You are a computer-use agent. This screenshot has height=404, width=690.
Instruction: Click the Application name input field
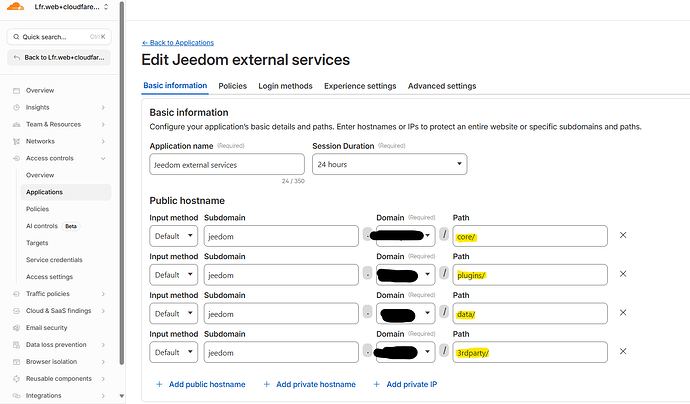[x=227, y=164]
